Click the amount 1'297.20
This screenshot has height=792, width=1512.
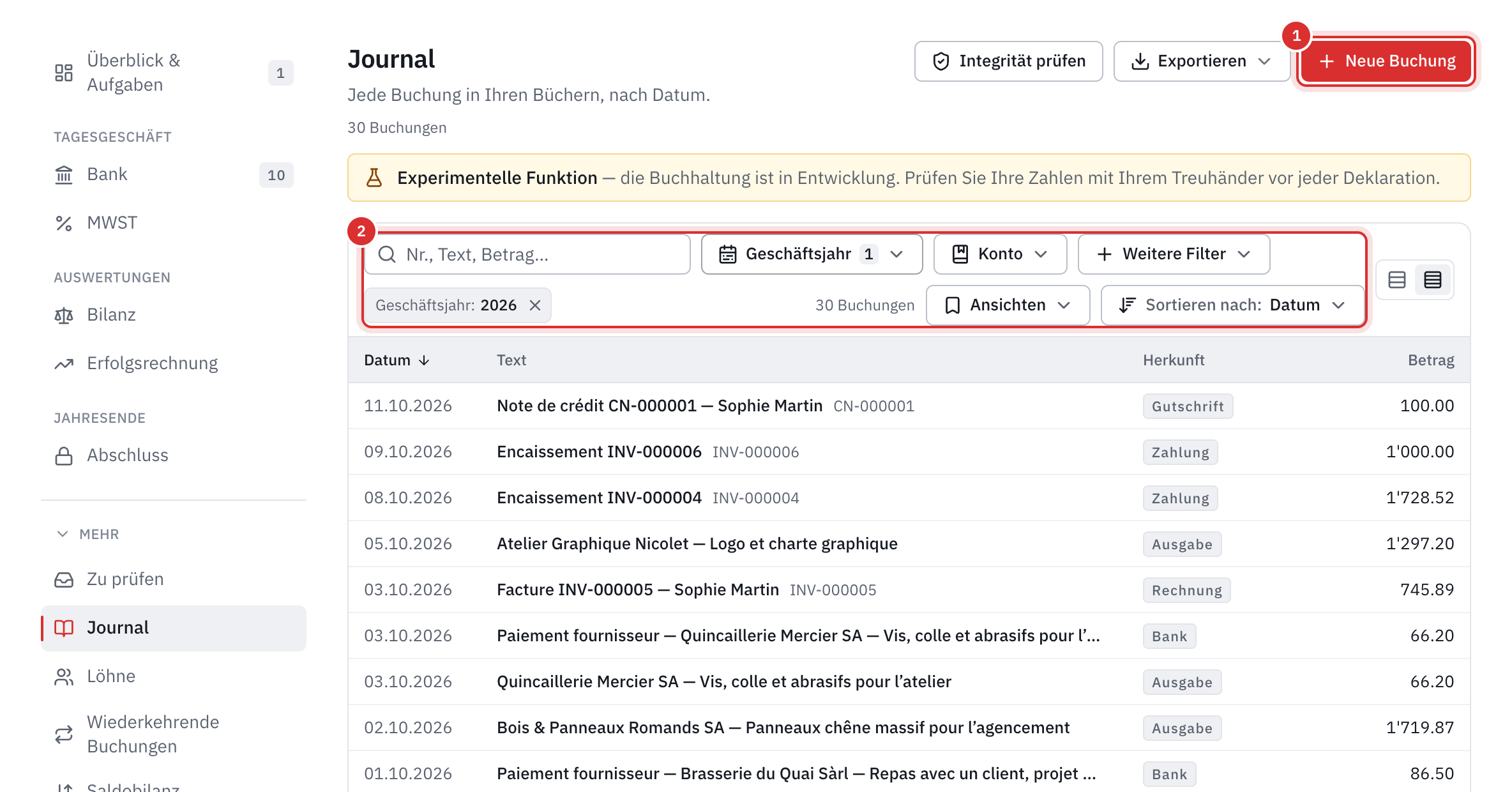[1420, 544]
